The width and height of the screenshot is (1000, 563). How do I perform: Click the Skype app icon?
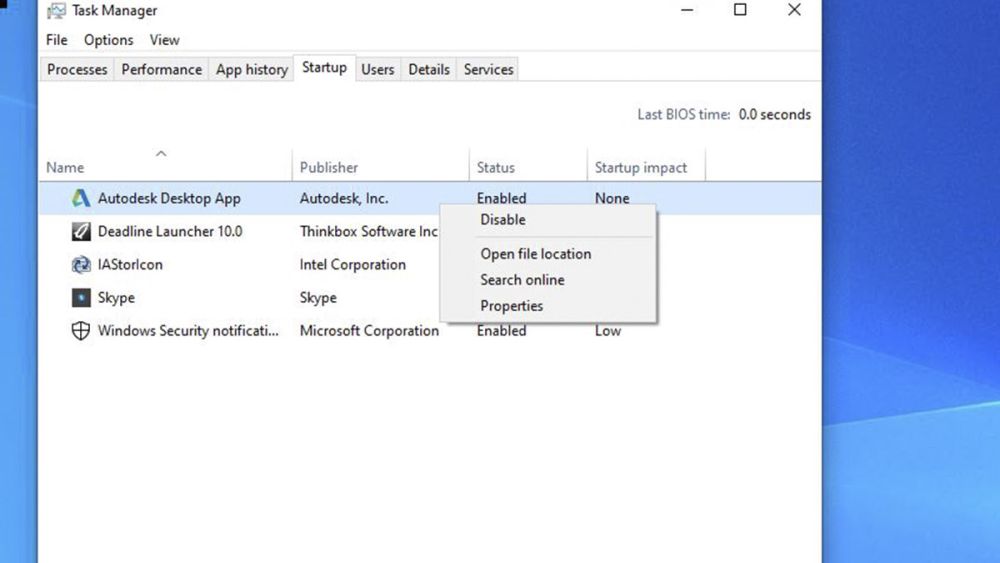[81, 298]
